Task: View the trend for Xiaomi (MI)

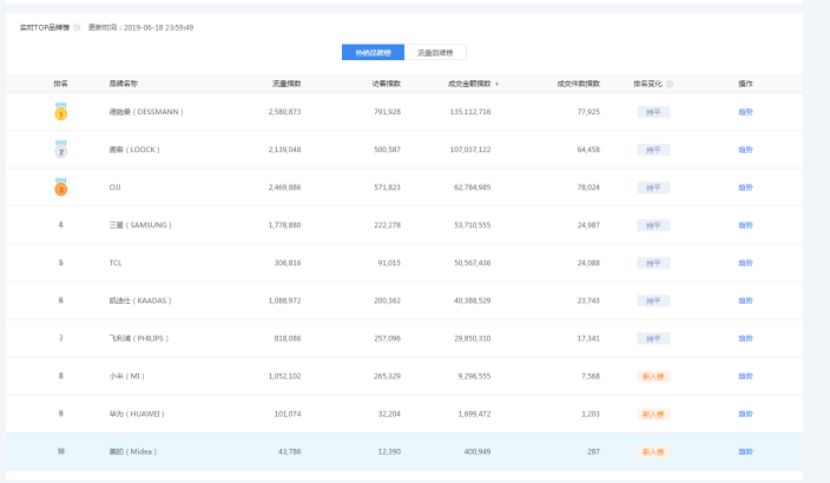Action: point(745,376)
